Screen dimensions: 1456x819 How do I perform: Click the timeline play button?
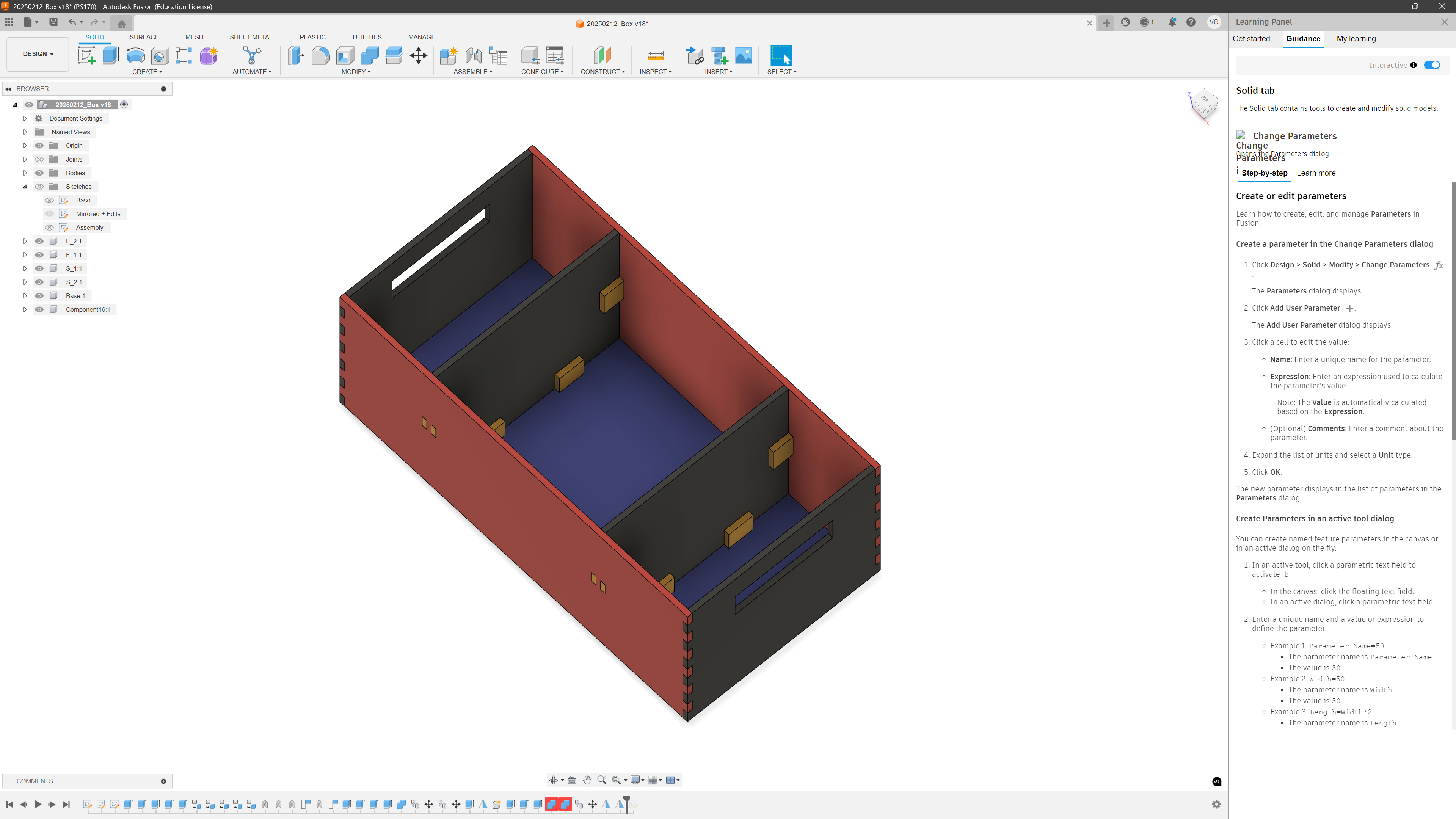(x=38, y=804)
